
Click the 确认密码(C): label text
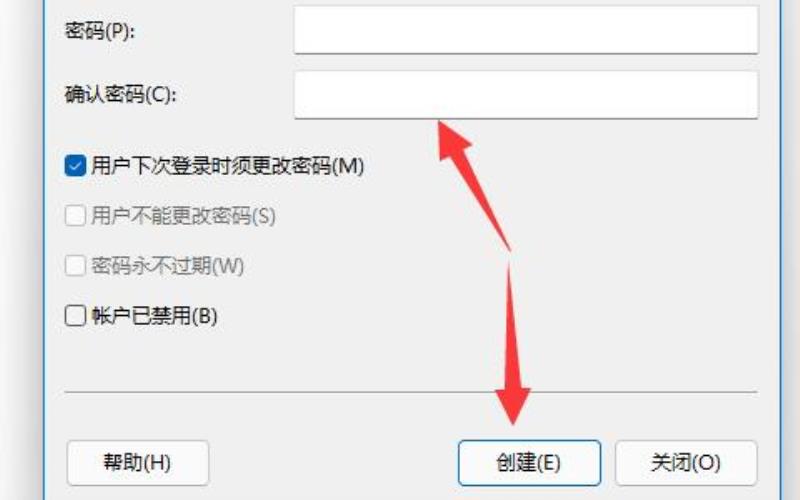[120, 94]
